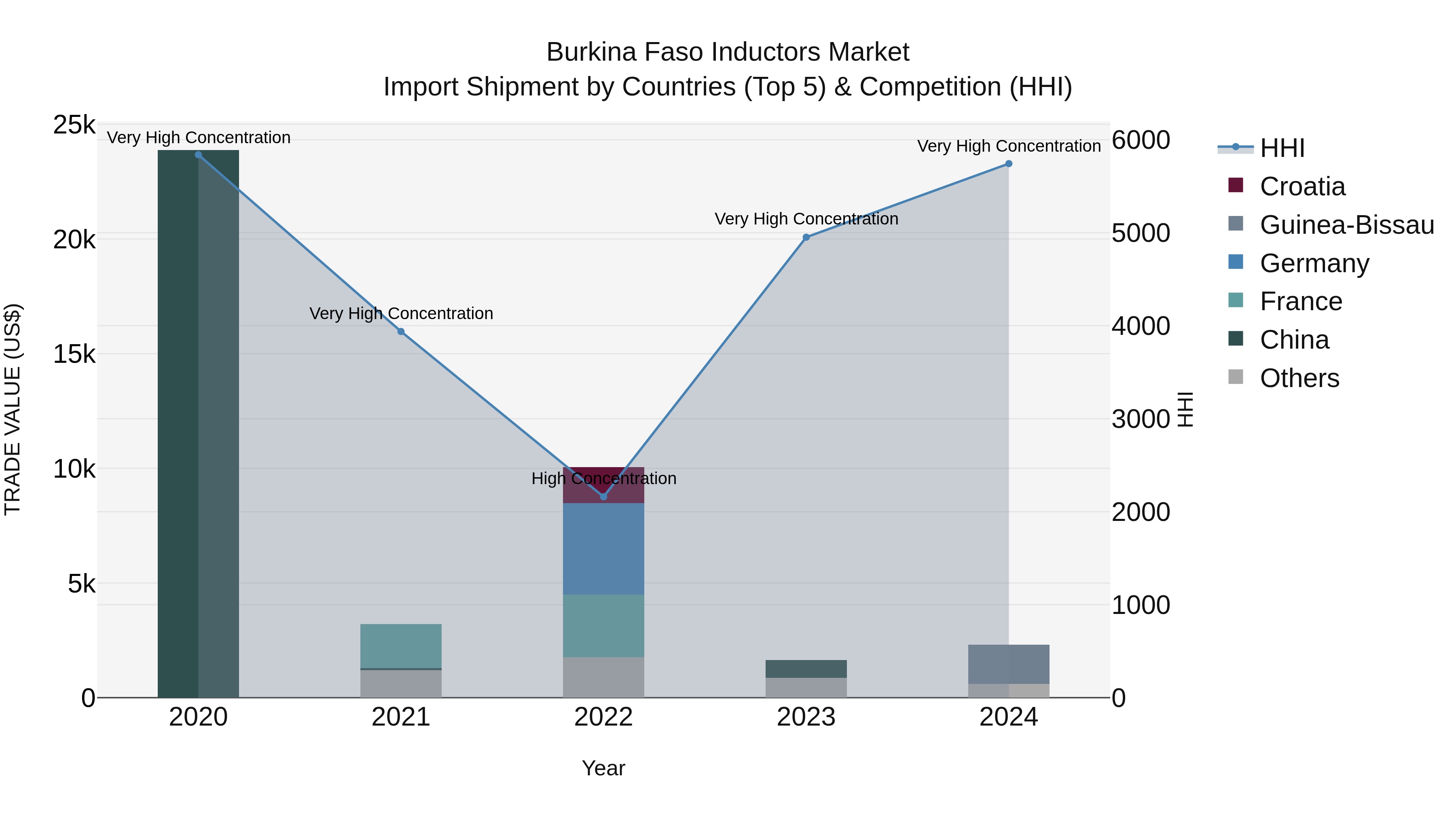1456x819 pixels.
Task: Click the Germany blue legend swatch
Action: [x=1236, y=262]
